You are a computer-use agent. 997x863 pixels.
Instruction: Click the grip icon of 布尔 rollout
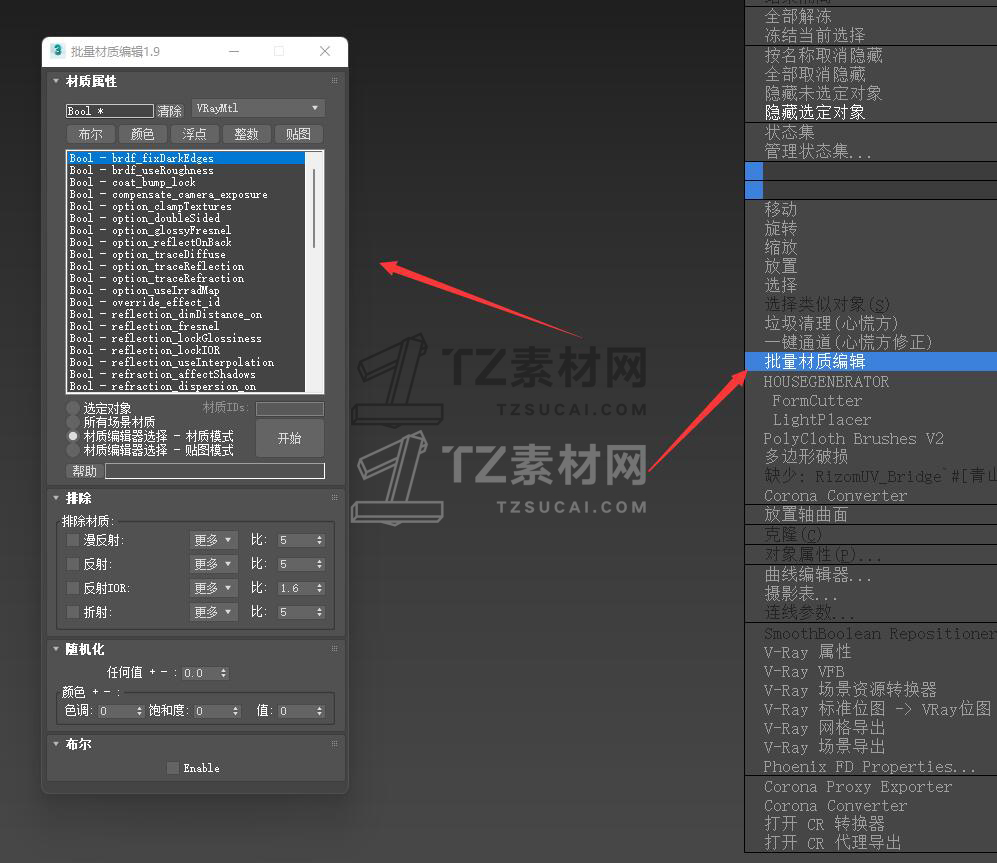pyautogui.click(x=334, y=743)
